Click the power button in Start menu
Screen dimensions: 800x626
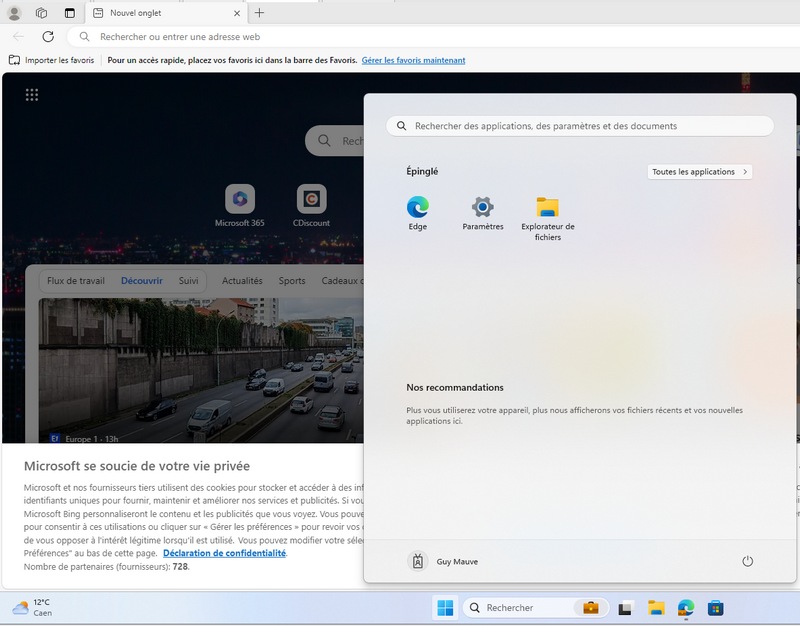pyautogui.click(x=747, y=561)
